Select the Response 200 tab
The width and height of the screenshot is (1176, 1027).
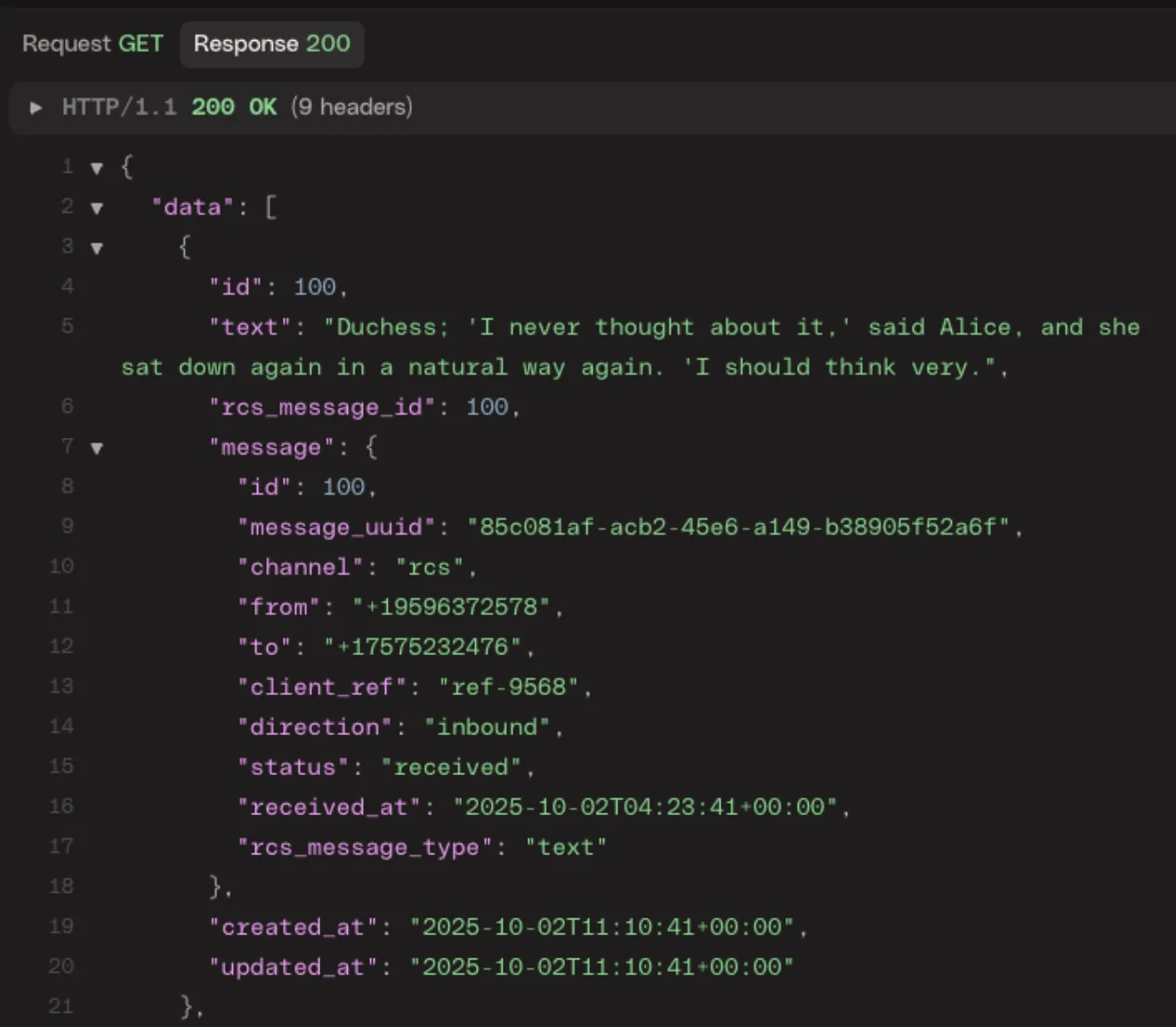[x=271, y=44]
